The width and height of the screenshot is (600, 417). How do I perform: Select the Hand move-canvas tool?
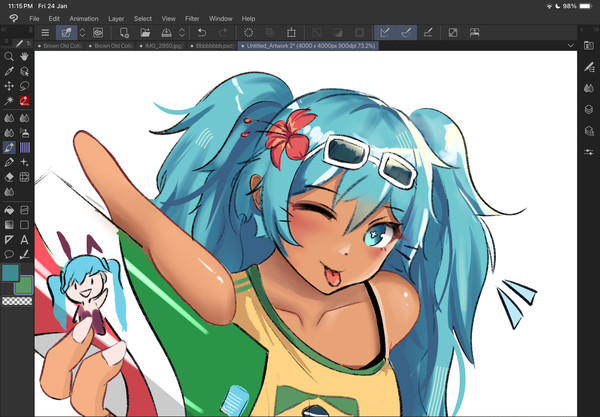pyautogui.click(x=24, y=57)
